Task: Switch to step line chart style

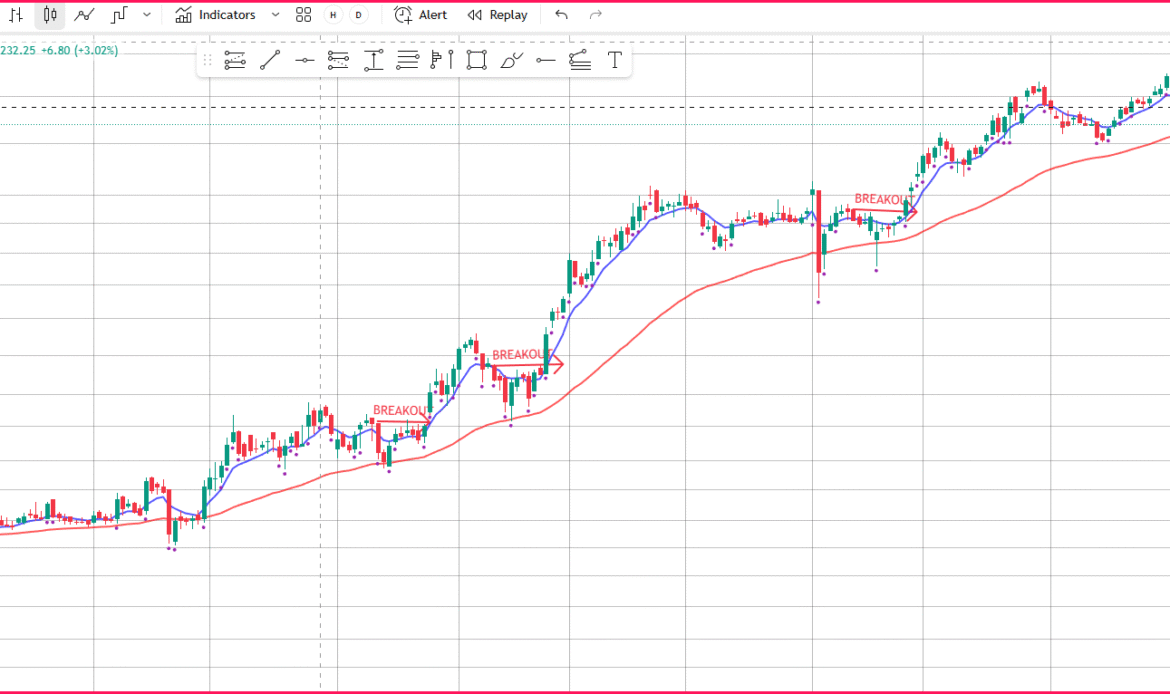Action: pyautogui.click(x=119, y=15)
